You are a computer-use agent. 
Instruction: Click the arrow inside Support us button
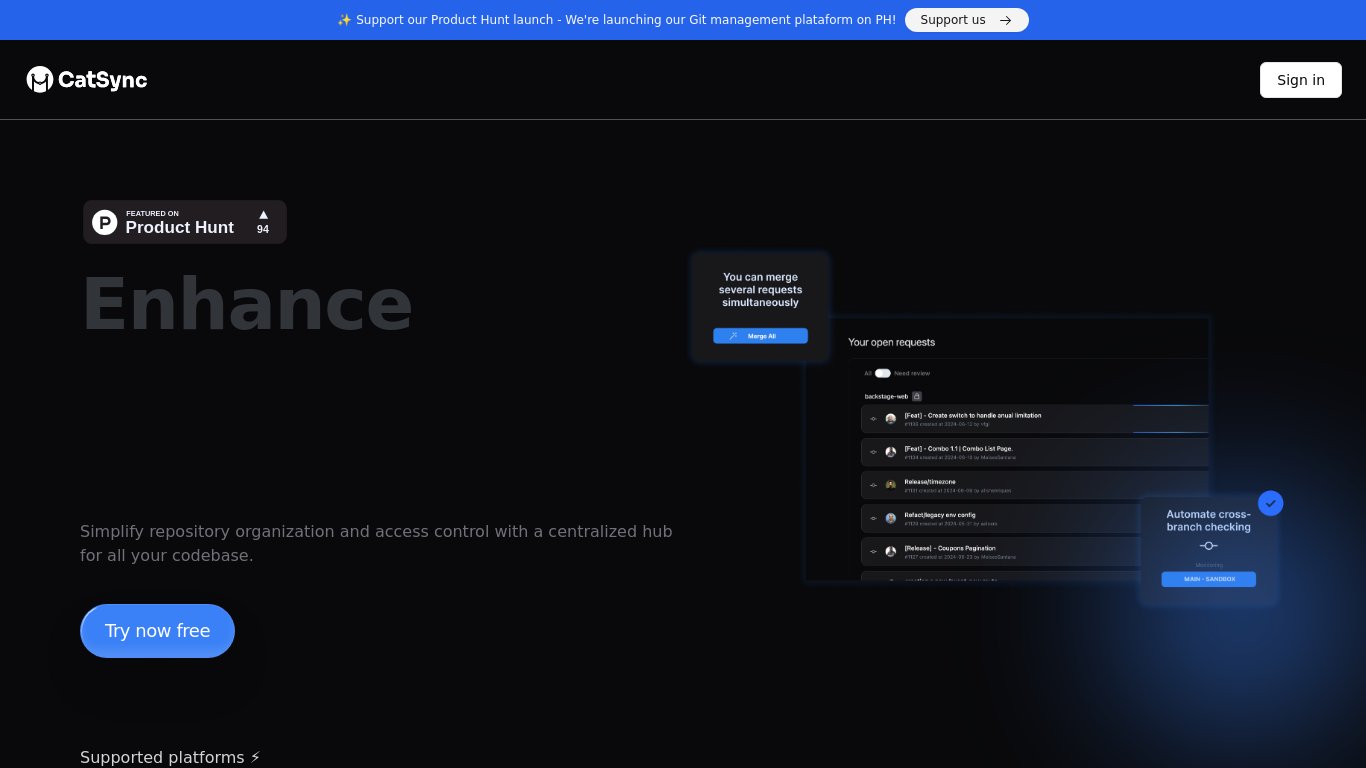[1005, 20]
